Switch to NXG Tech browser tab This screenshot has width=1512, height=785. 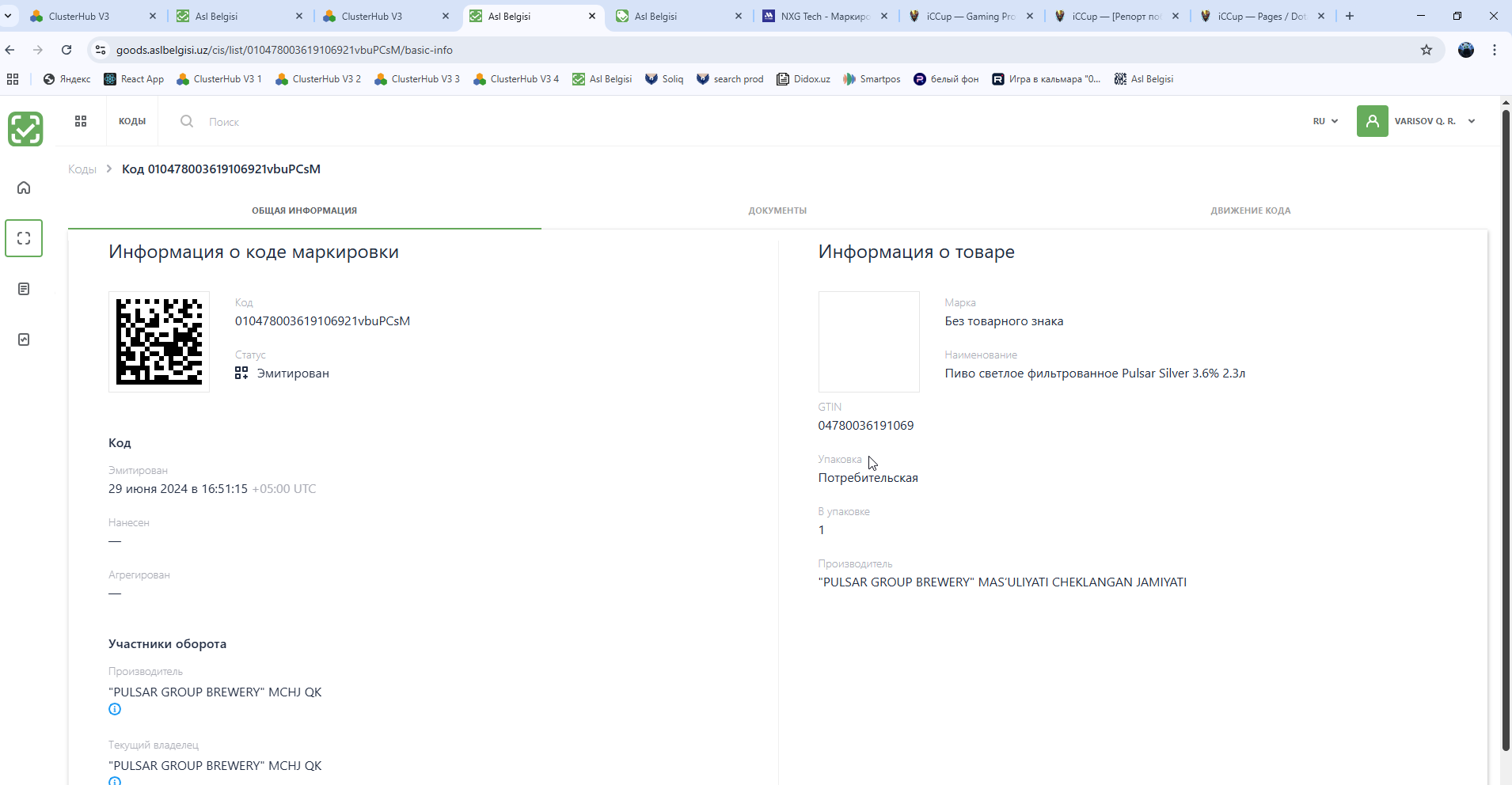pyautogui.click(x=824, y=16)
